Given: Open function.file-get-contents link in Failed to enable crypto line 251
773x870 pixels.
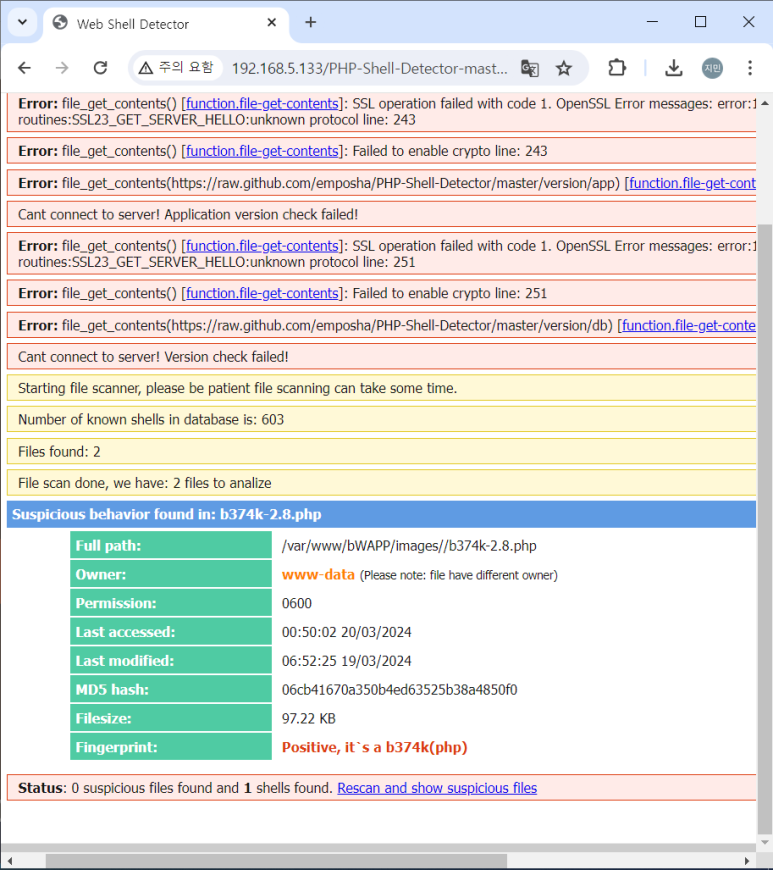Looking at the screenshot, I should [262, 293].
